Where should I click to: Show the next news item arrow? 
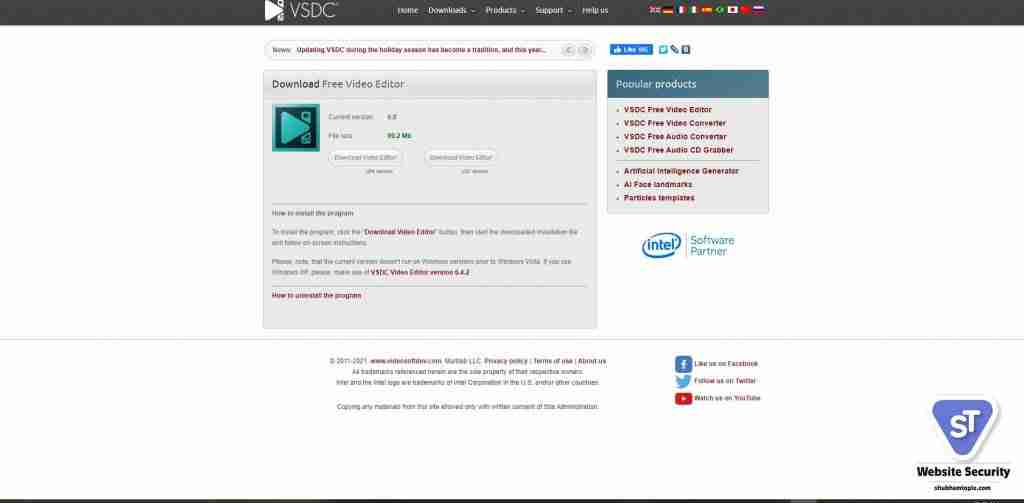pos(584,50)
